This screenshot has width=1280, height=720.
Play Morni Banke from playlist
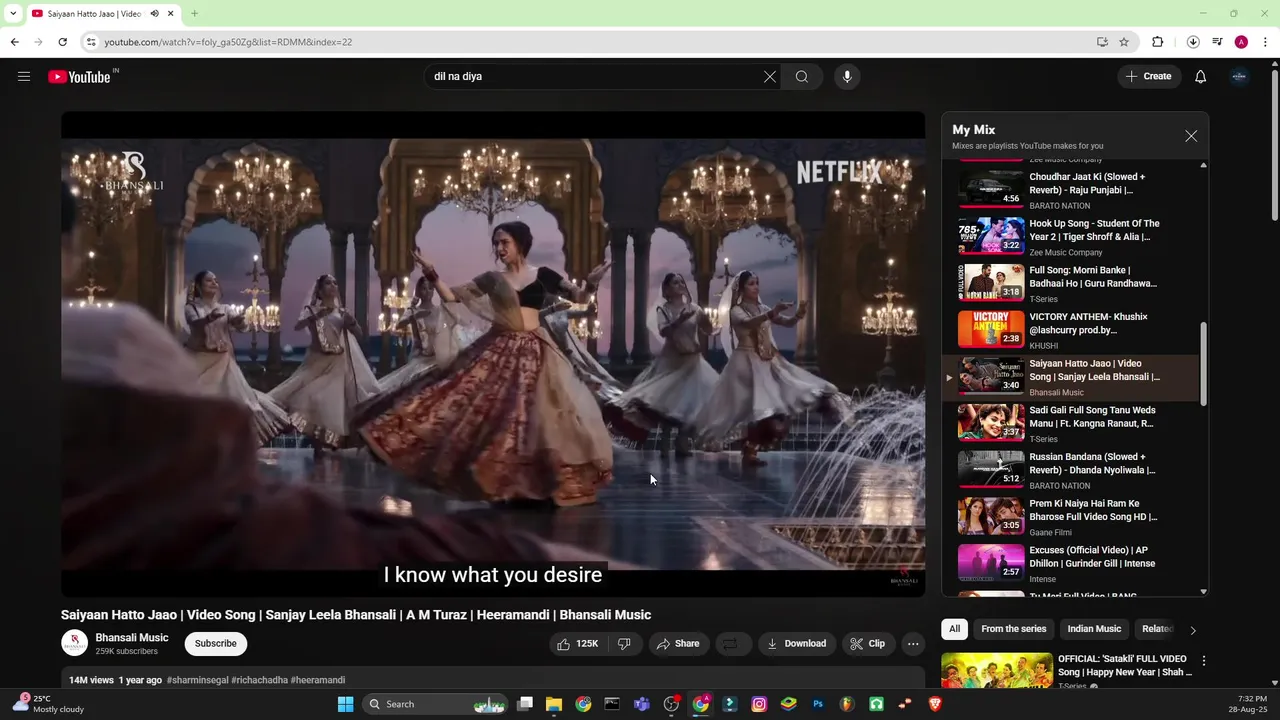point(1072,284)
